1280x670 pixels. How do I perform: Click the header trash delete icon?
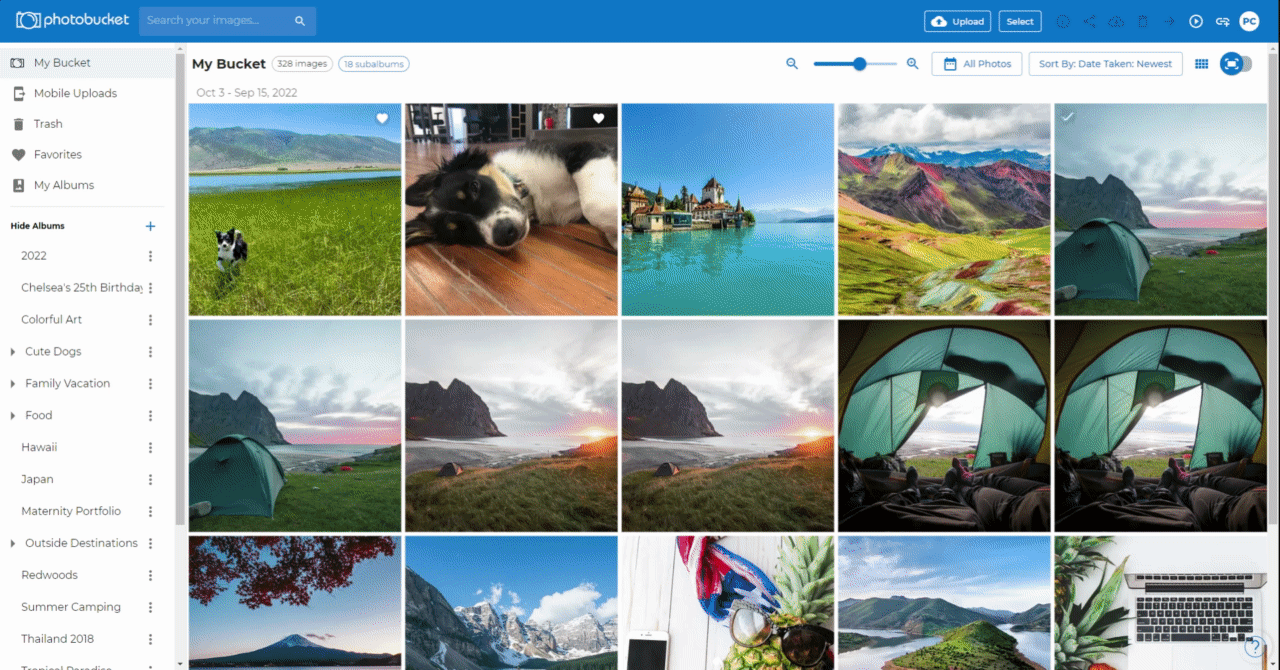[x=1143, y=21]
